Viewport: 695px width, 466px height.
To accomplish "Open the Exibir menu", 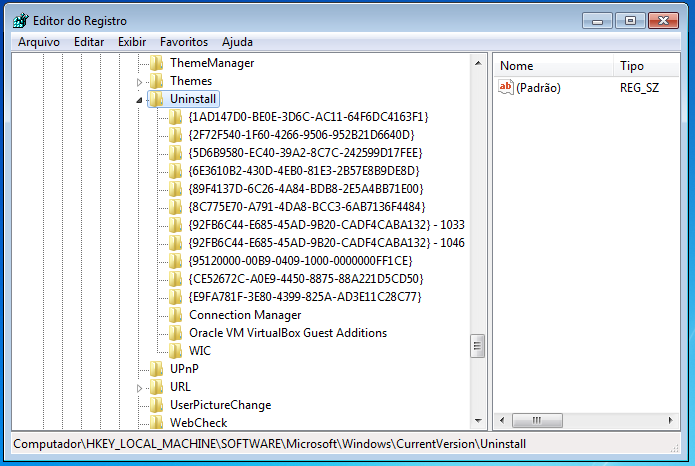I will [x=132, y=42].
